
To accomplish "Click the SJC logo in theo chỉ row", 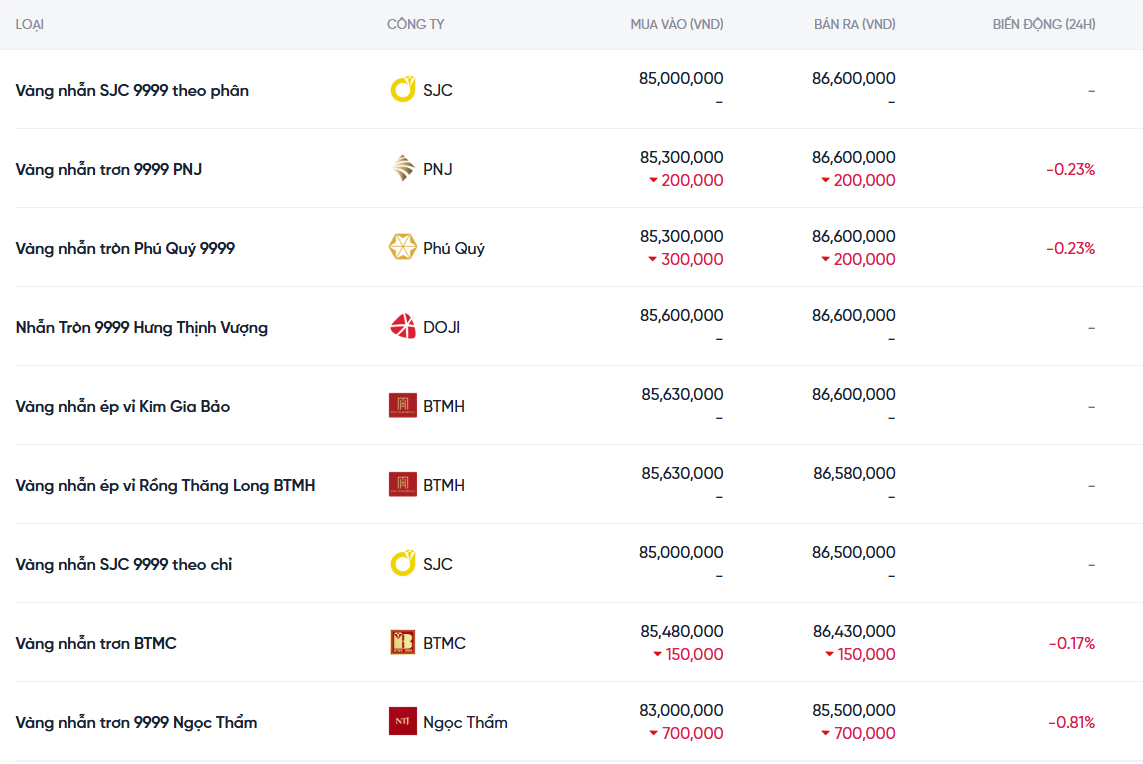I will pos(402,564).
